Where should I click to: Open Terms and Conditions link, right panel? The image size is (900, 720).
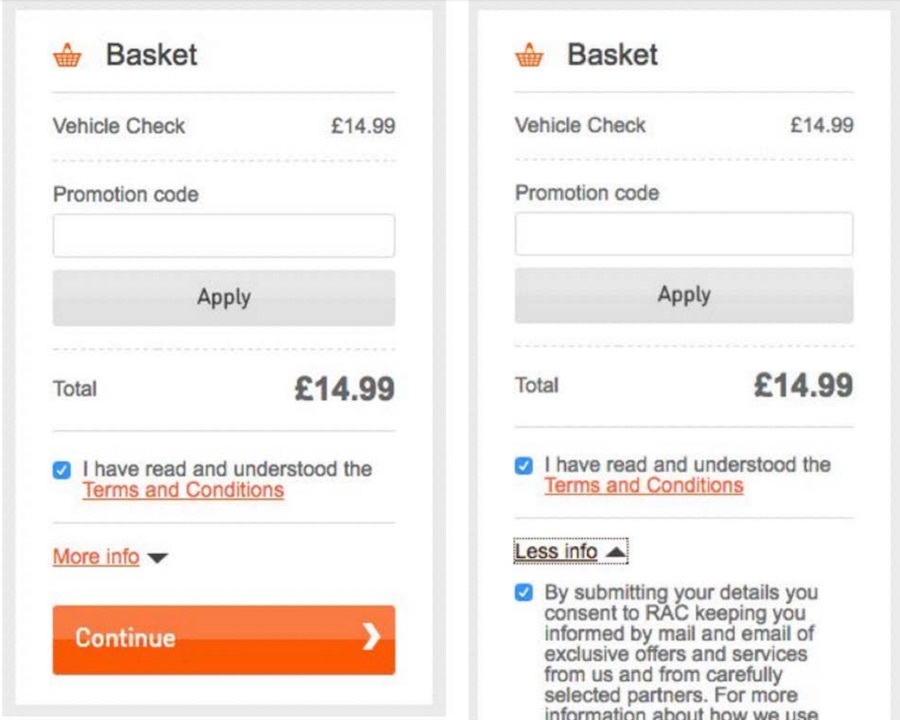click(x=644, y=485)
